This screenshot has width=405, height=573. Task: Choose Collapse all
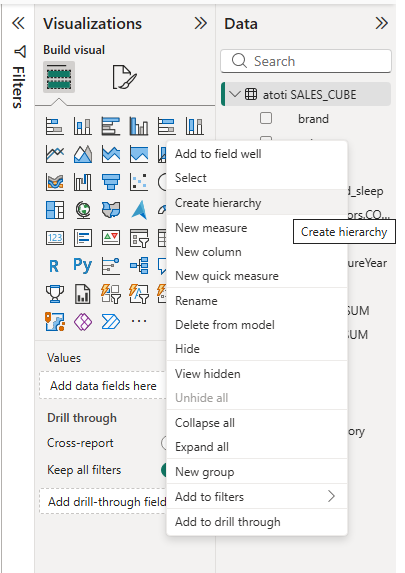tap(257, 423)
